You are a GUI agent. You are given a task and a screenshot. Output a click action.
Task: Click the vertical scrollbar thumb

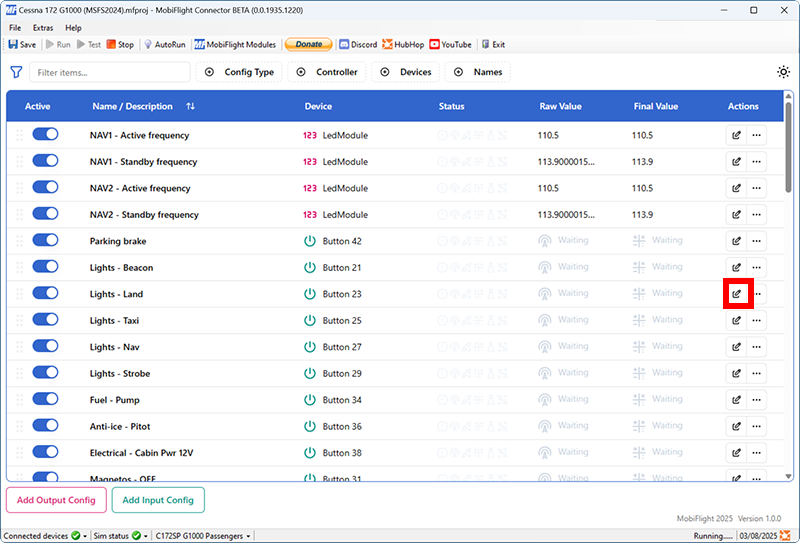[x=788, y=147]
